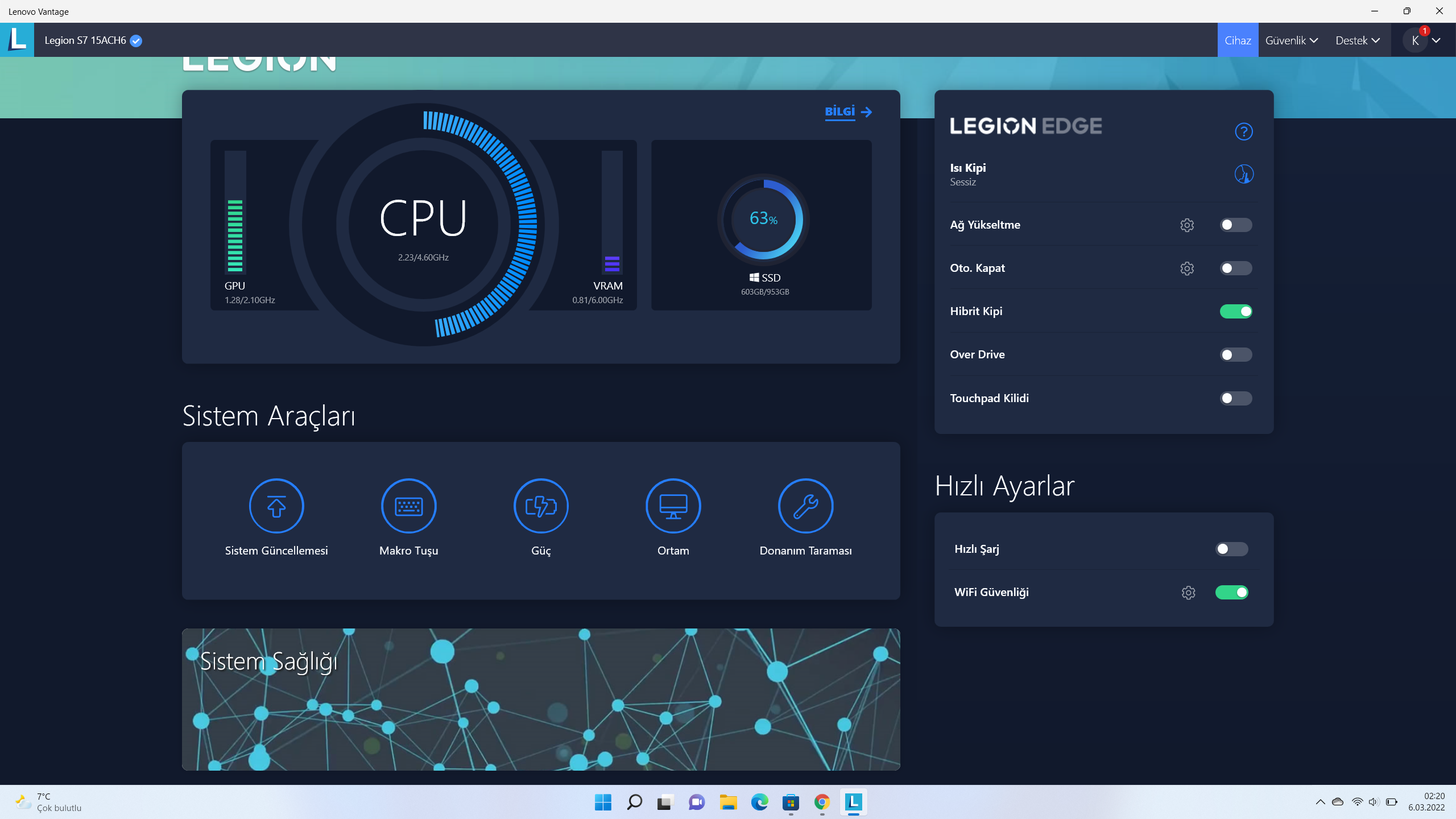Expand Güvenlik dropdown menu
Screen dimensions: 1456x819
tap(1292, 40)
